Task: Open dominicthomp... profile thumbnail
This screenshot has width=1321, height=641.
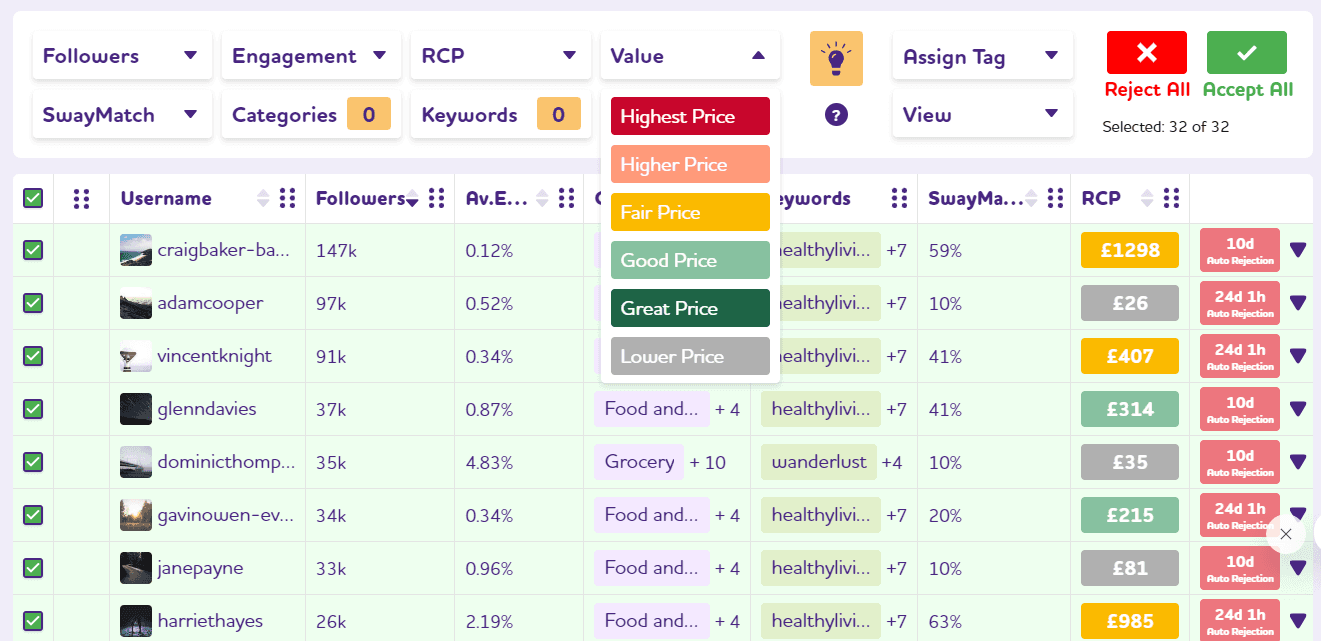Action: [136, 462]
